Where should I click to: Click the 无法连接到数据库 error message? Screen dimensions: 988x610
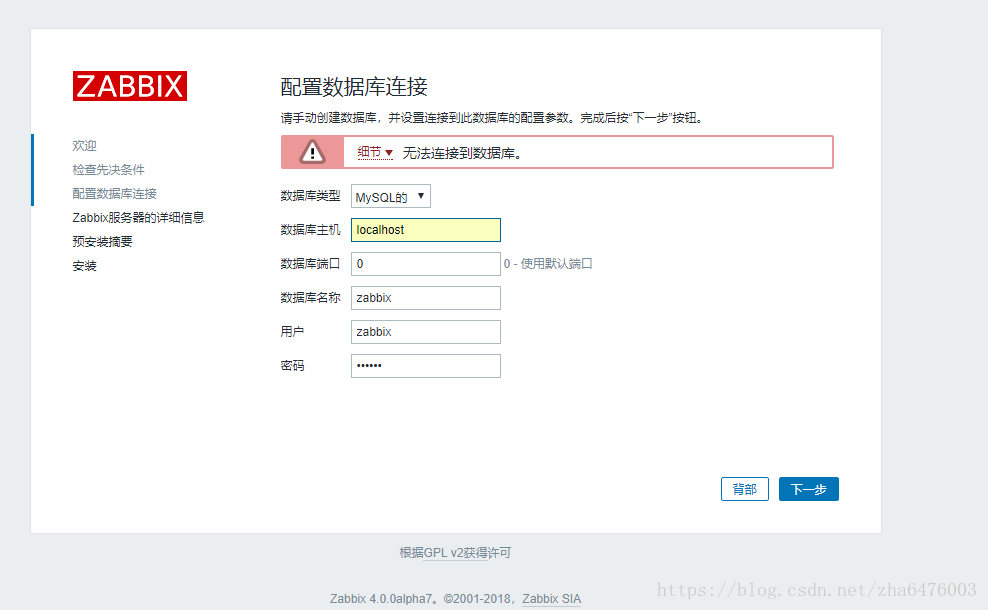click(x=462, y=153)
